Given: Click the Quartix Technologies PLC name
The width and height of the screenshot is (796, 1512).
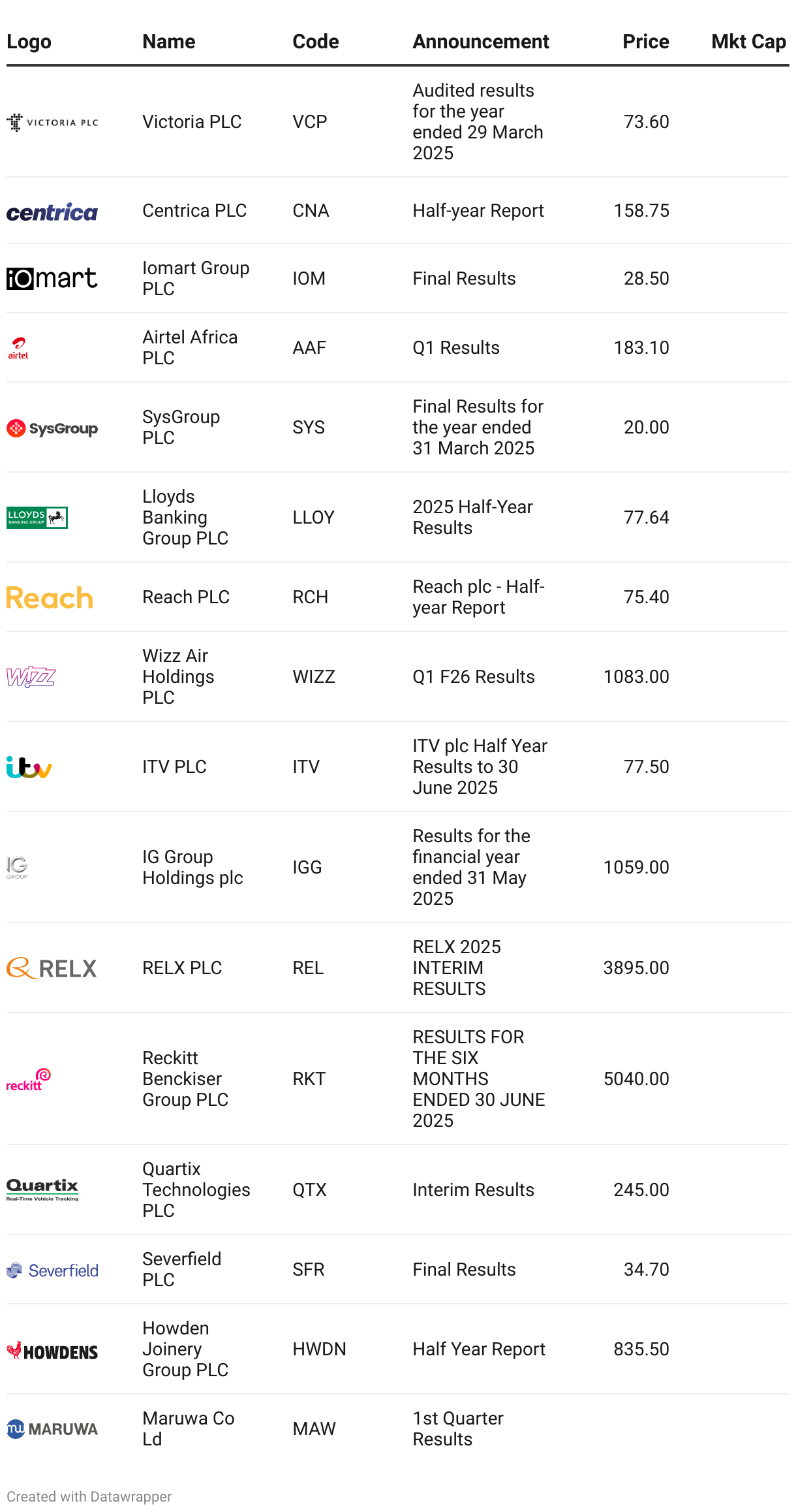Looking at the screenshot, I should tap(196, 1189).
